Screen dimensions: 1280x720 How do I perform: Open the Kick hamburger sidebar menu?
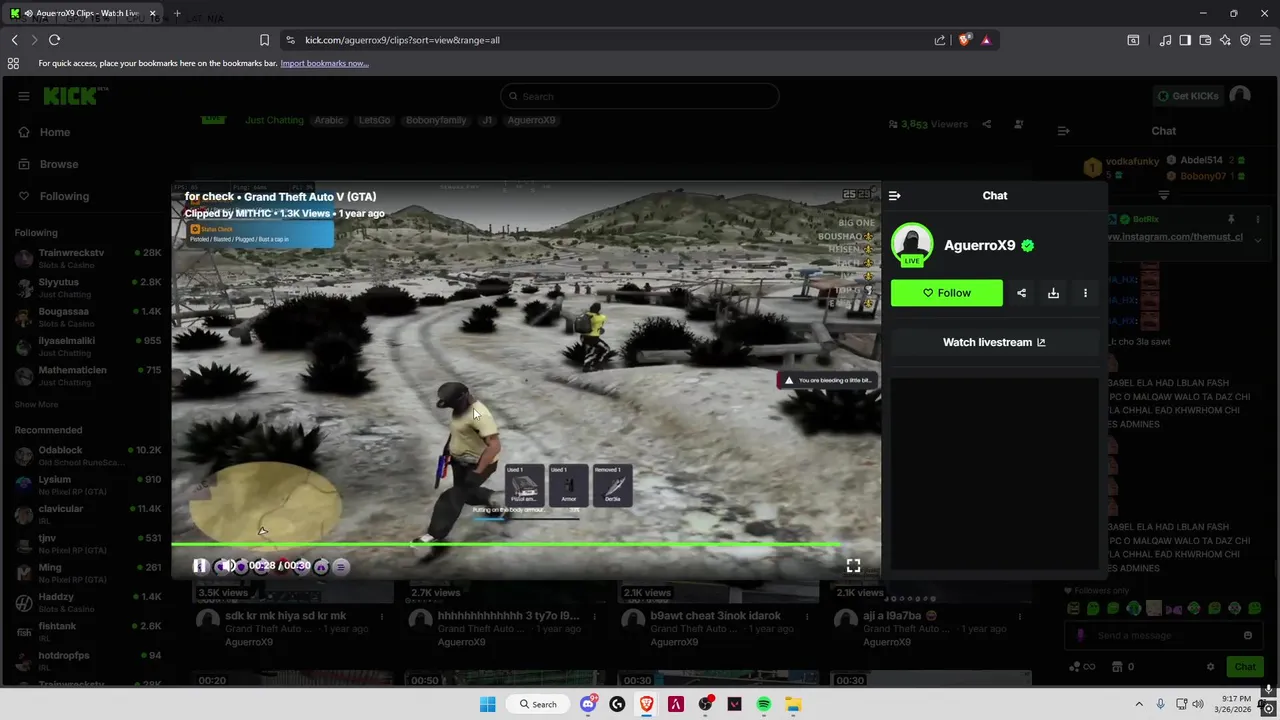(23, 96)
